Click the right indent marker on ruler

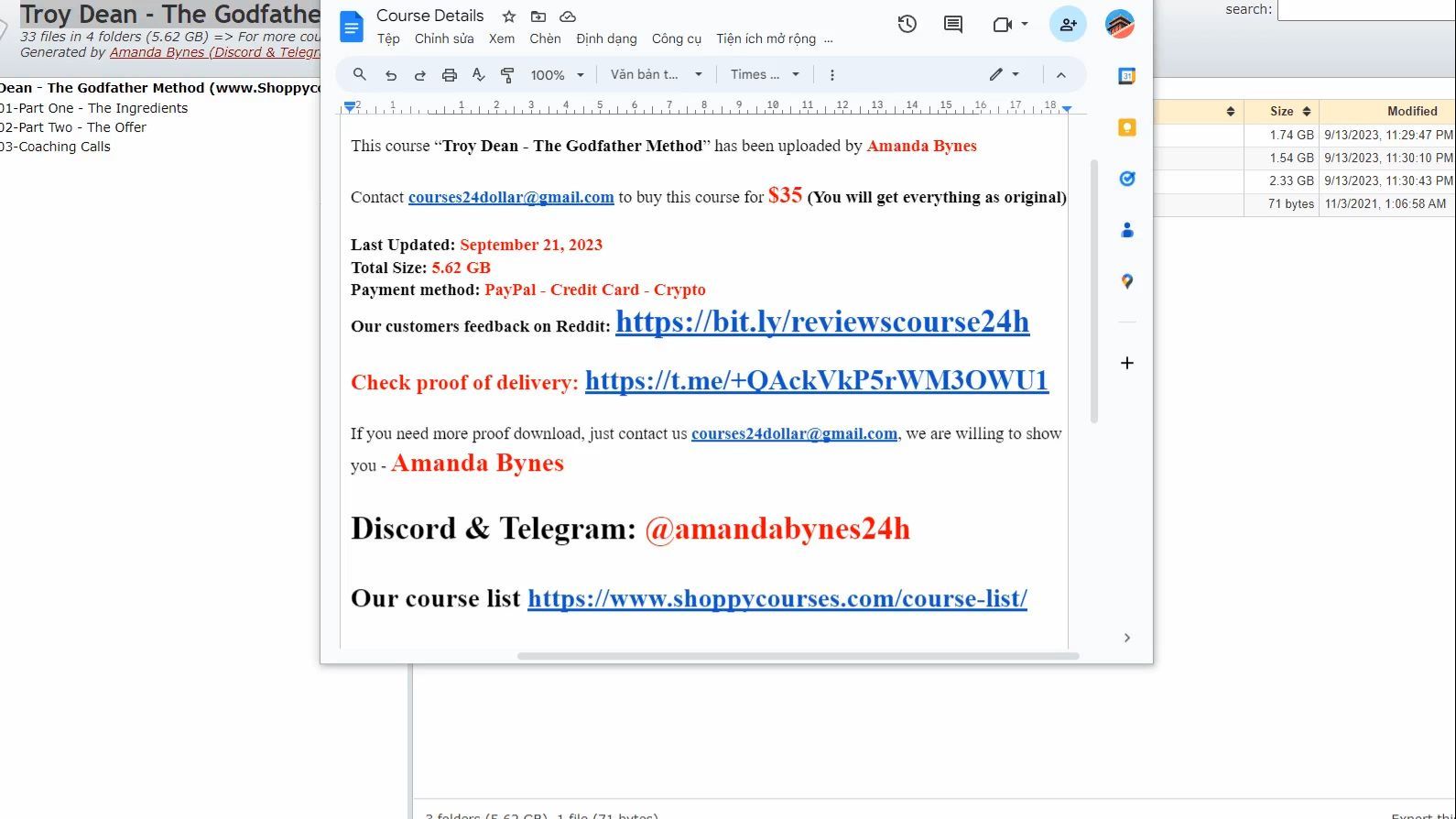(1067, 108)
